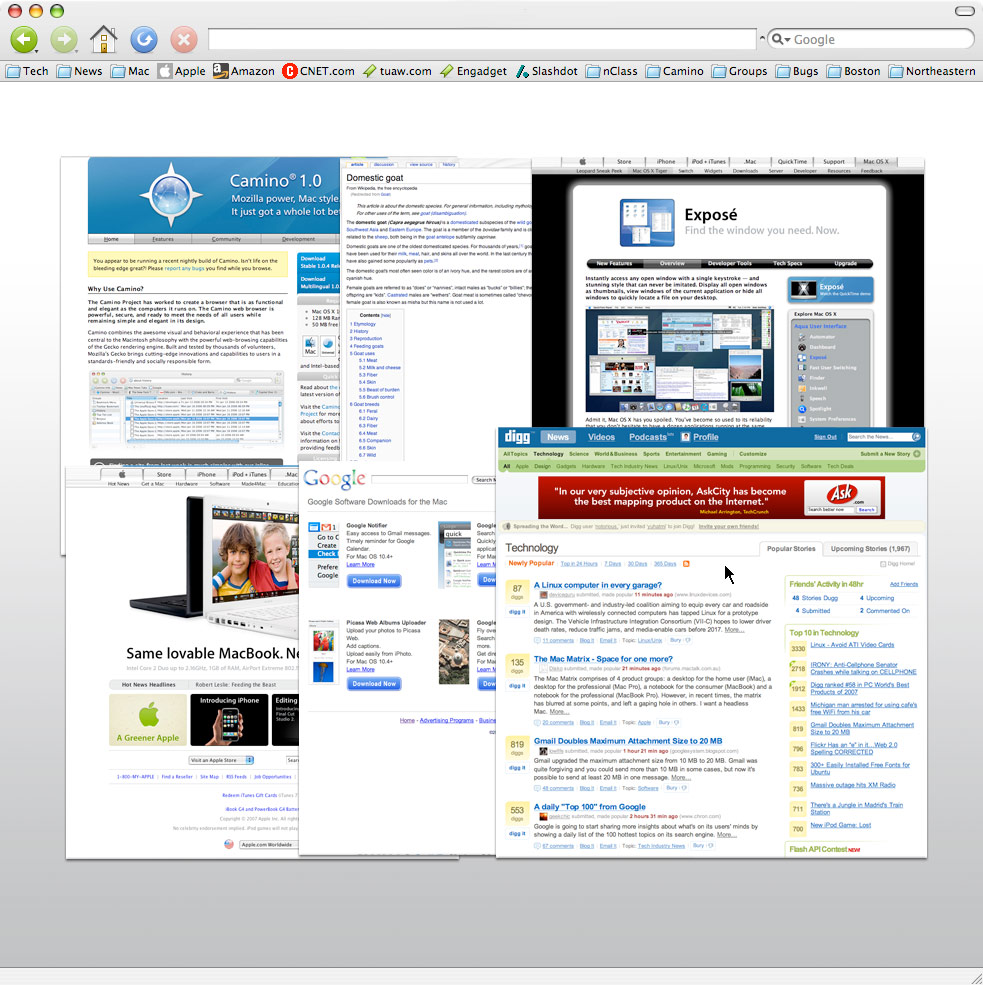Open the Slashdot bookmark
This screenshot has height=985, width=983.
point(547,71)
